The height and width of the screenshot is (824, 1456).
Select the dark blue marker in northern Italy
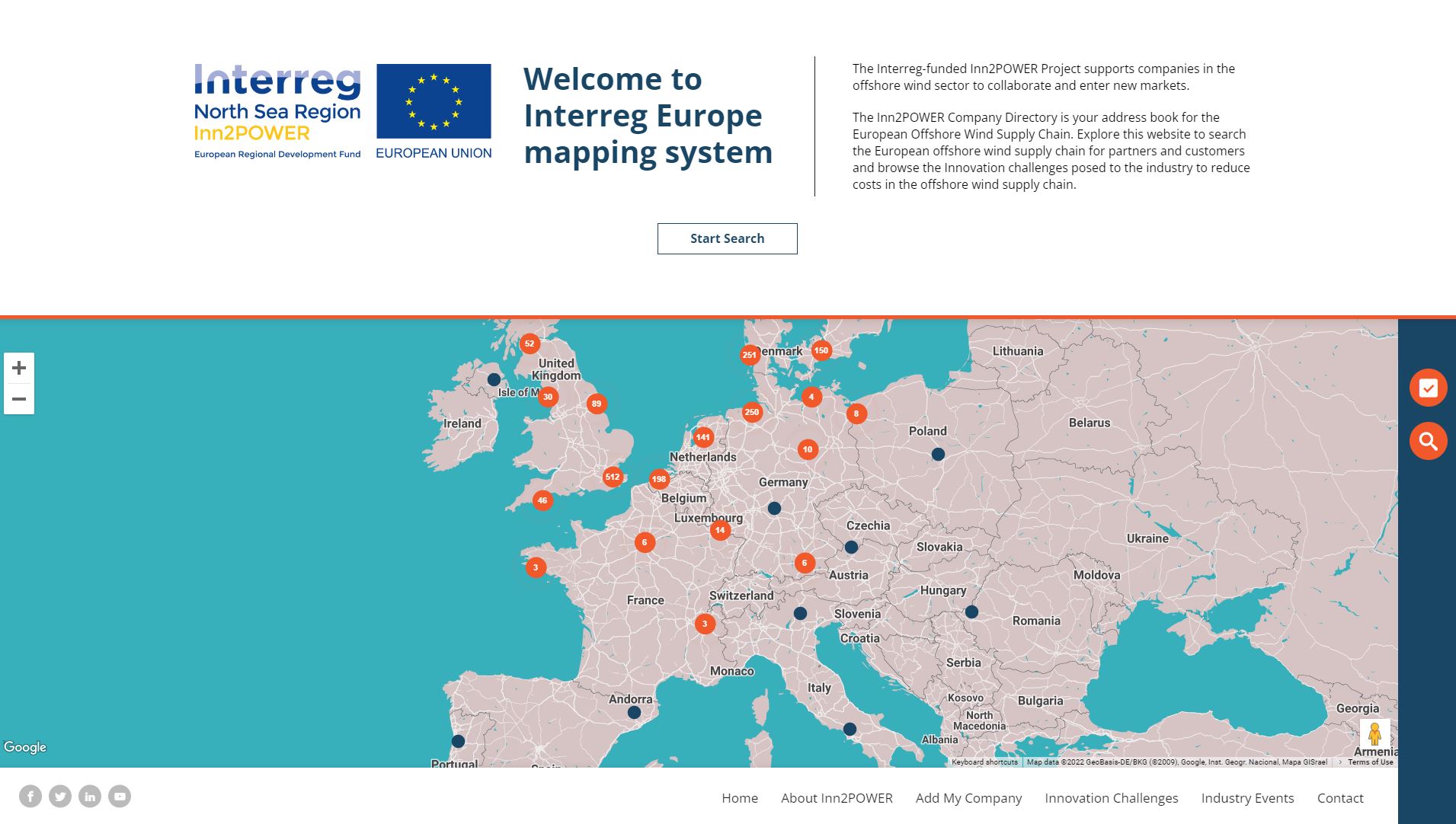tap(800, 613)
